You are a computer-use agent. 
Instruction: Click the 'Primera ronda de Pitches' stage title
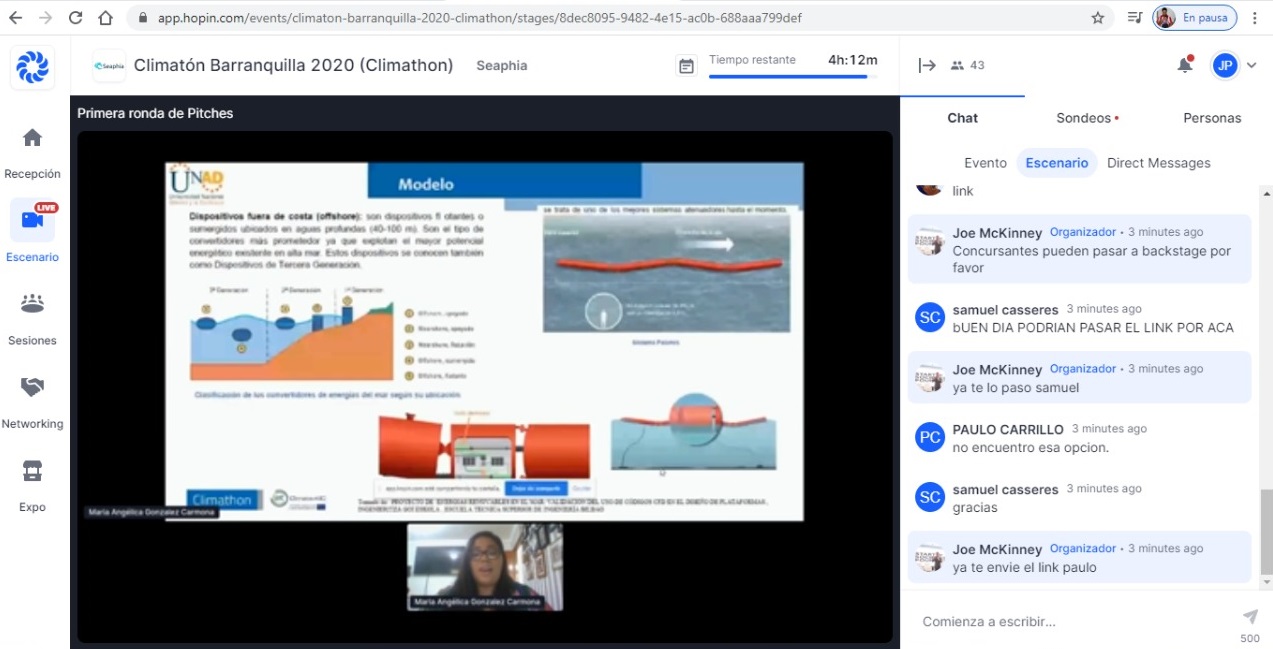[155, 113]
